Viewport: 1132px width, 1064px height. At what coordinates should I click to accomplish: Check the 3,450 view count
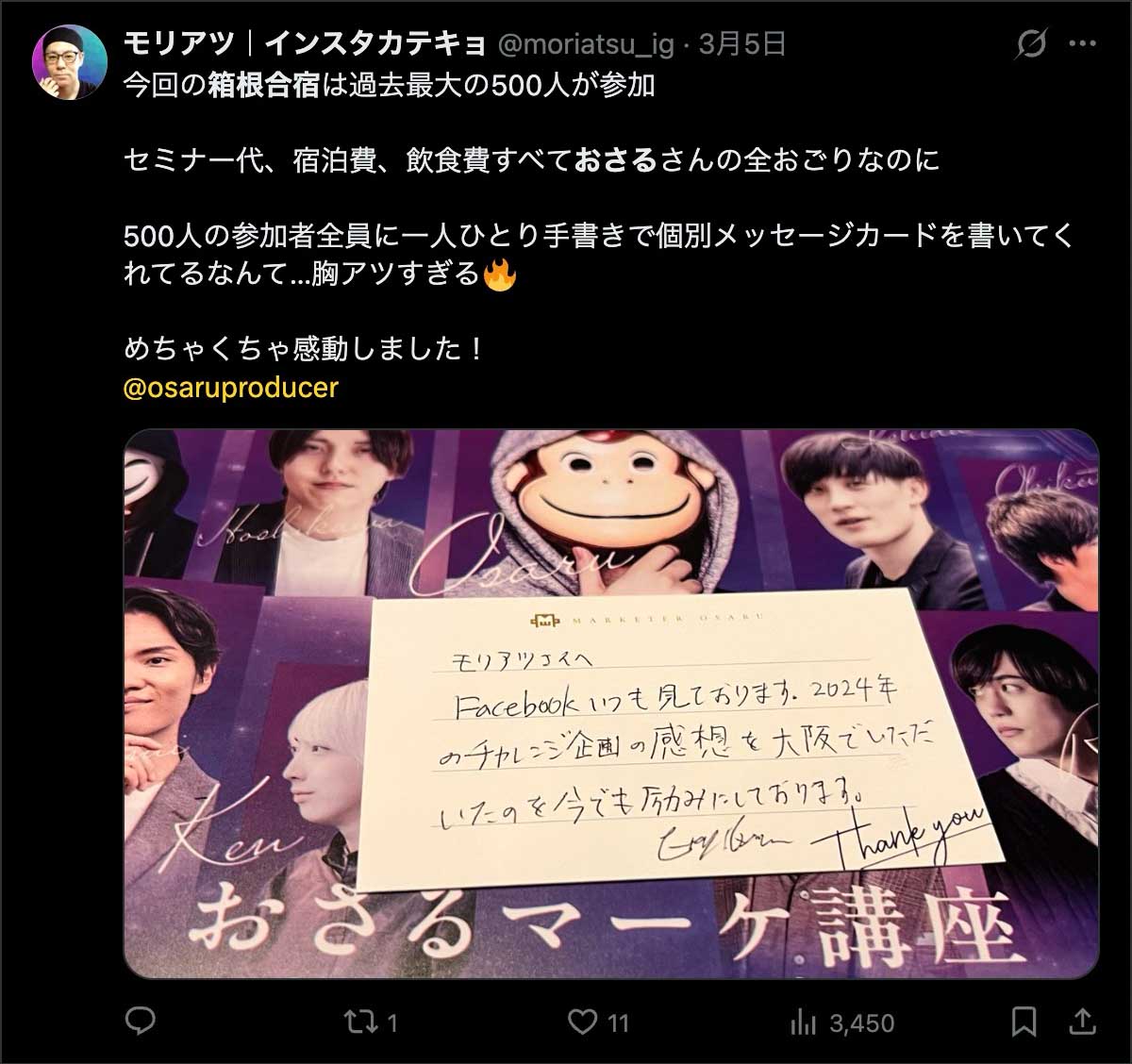tap(861, 1022)
